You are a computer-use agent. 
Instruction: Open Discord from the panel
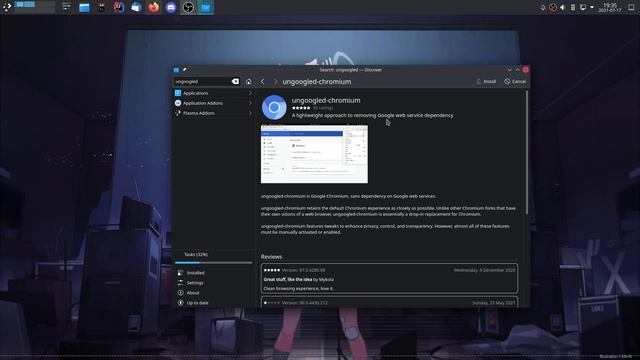(x=171, y=7)
